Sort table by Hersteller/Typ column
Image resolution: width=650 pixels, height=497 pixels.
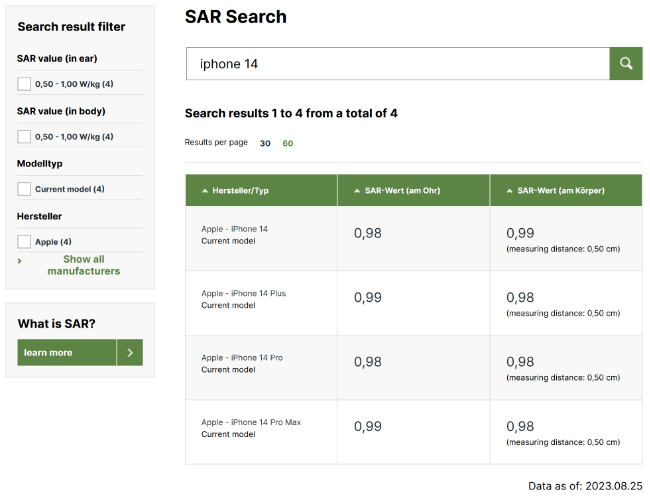point(240,191)
